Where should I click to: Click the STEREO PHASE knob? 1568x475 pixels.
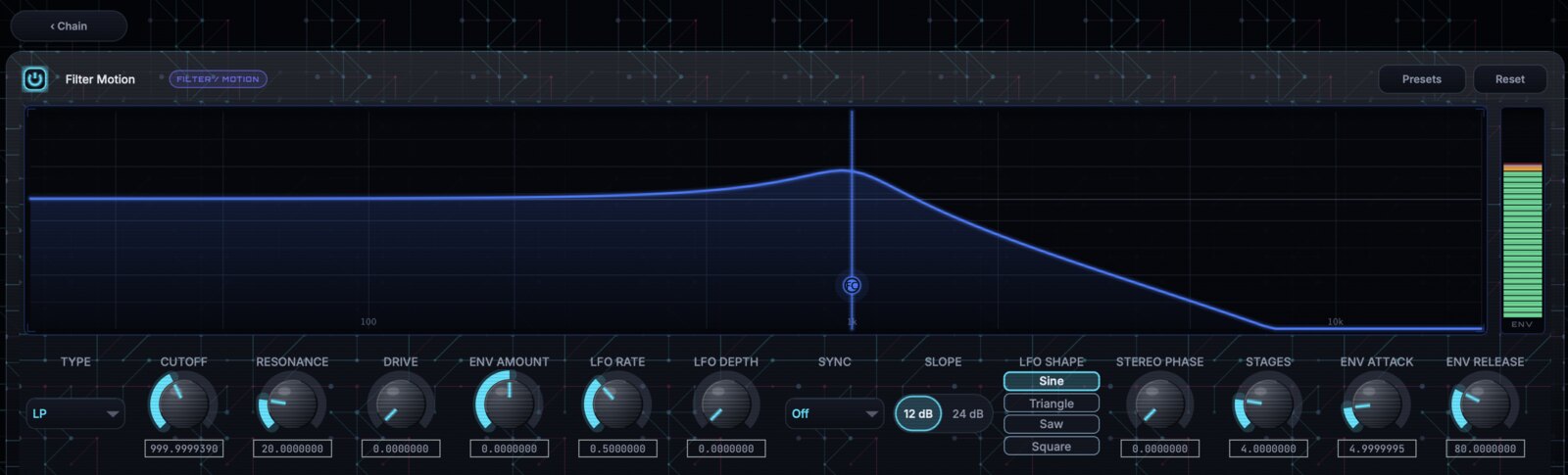[1159, 404]
